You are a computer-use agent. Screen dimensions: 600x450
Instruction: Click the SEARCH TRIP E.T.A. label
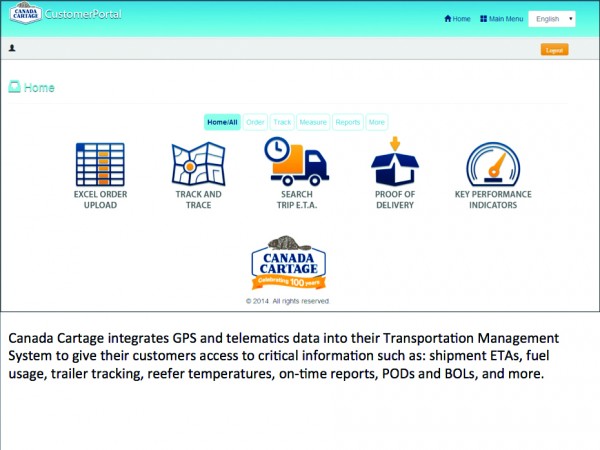coord(297,200)
